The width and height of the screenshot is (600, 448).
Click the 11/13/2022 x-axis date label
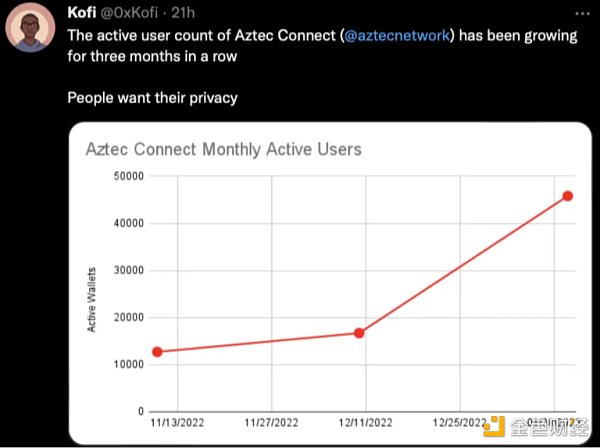click(176, 423)
